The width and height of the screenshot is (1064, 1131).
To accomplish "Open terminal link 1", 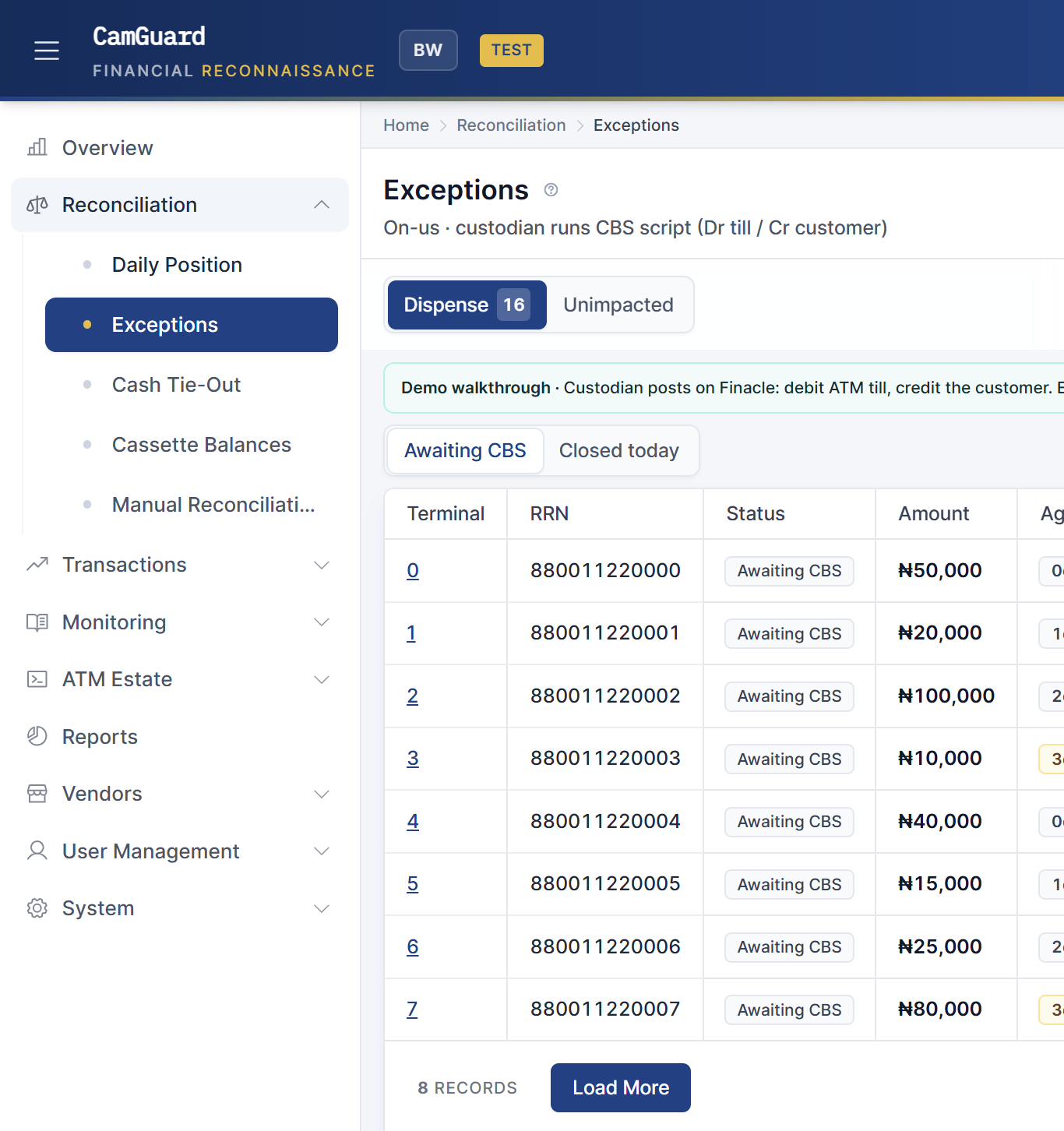I will point(411,632).
